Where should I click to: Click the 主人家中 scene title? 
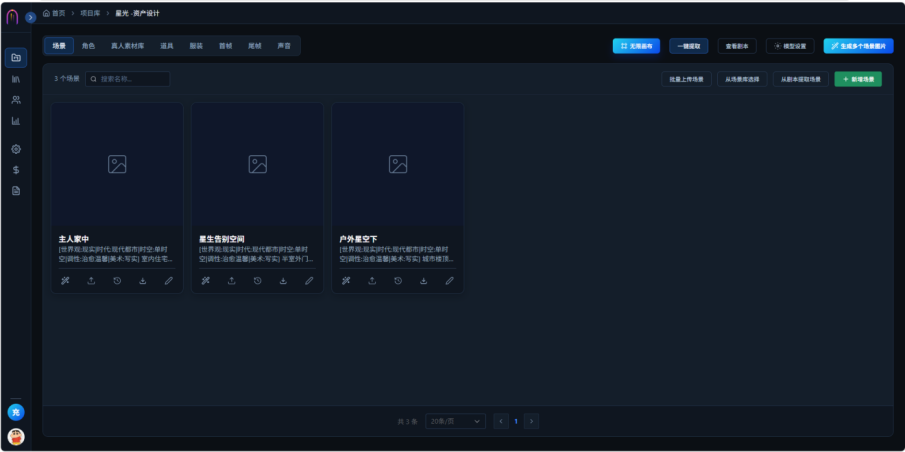click(74, 239)
